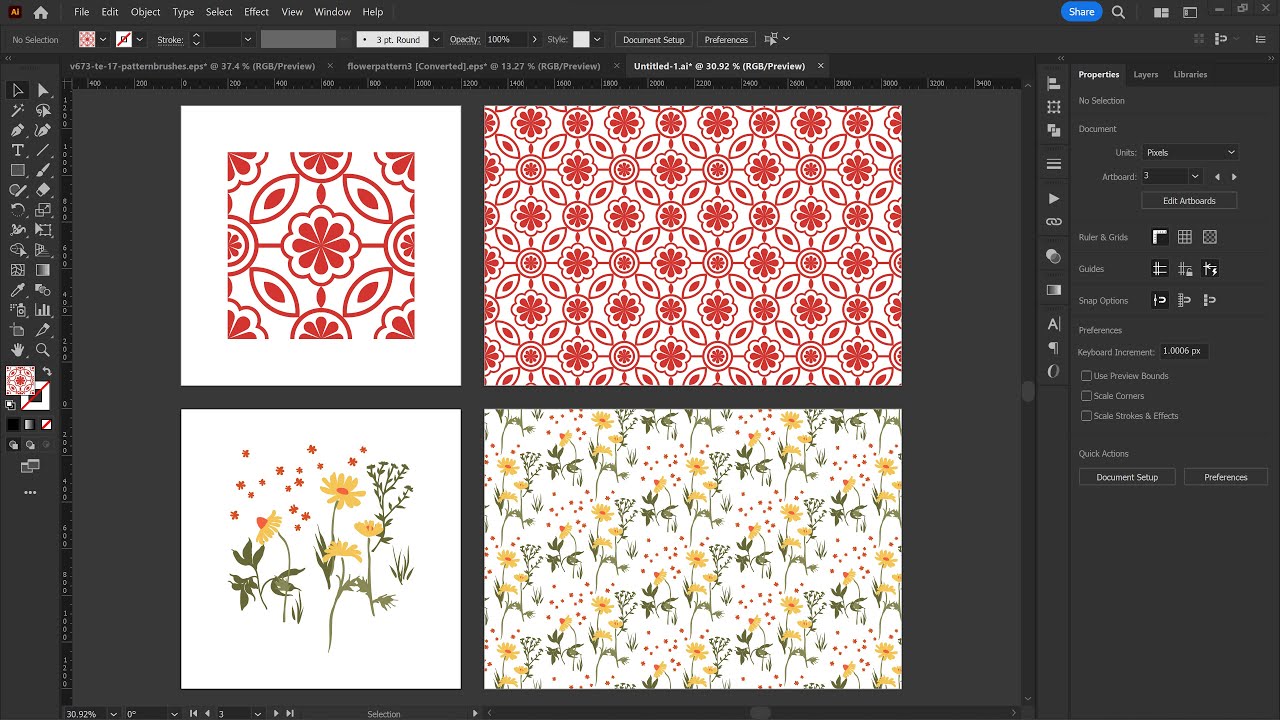The width and height of the screenshot is (1280, 720).
Task: Click the Home icon
Action: coord(40,12)
